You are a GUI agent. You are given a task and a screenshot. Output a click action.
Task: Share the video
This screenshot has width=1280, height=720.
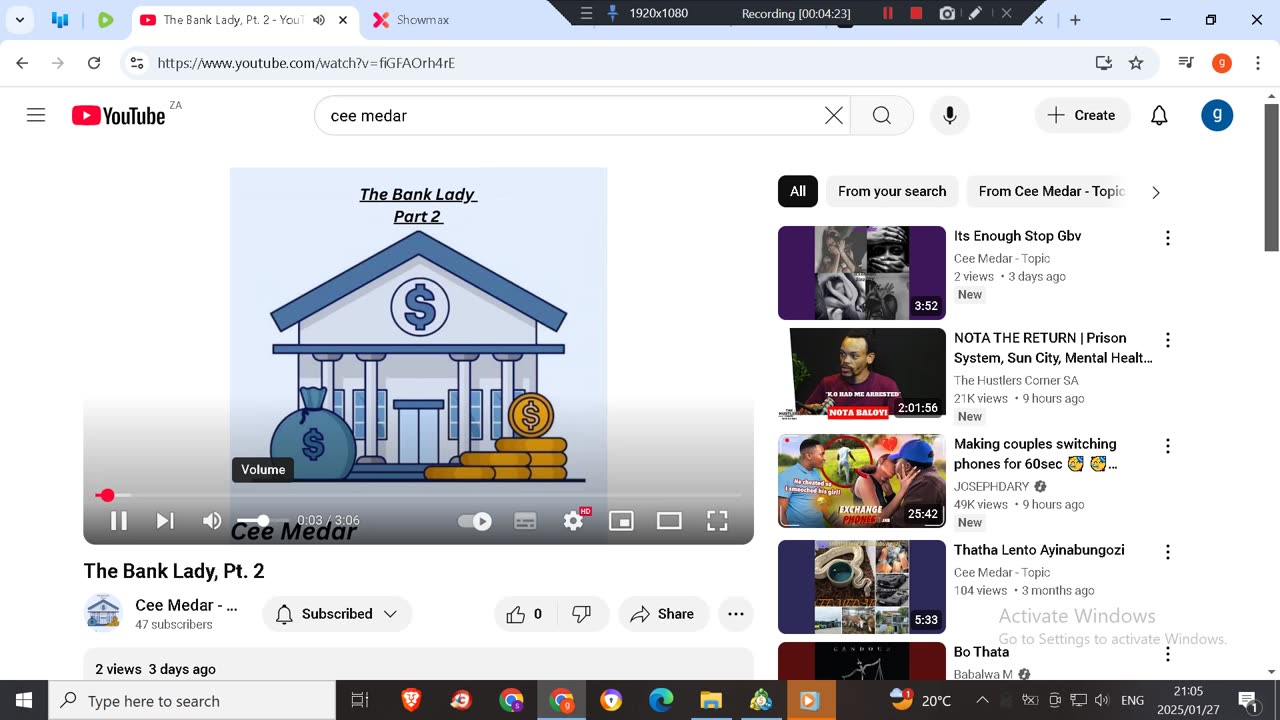pyautogui.click(x=662, y=614)
